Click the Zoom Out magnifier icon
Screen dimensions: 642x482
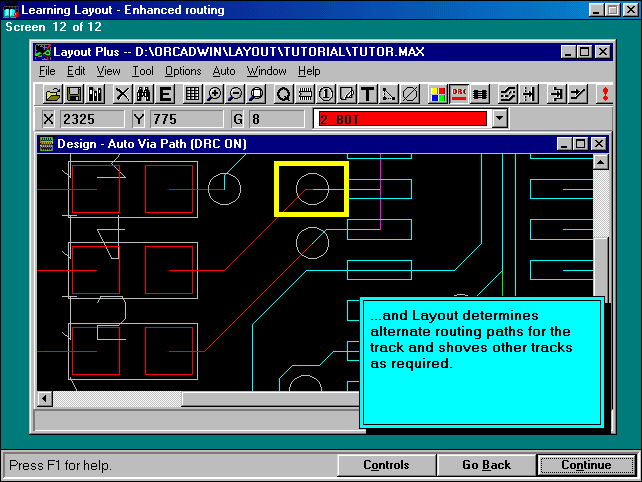235,94
